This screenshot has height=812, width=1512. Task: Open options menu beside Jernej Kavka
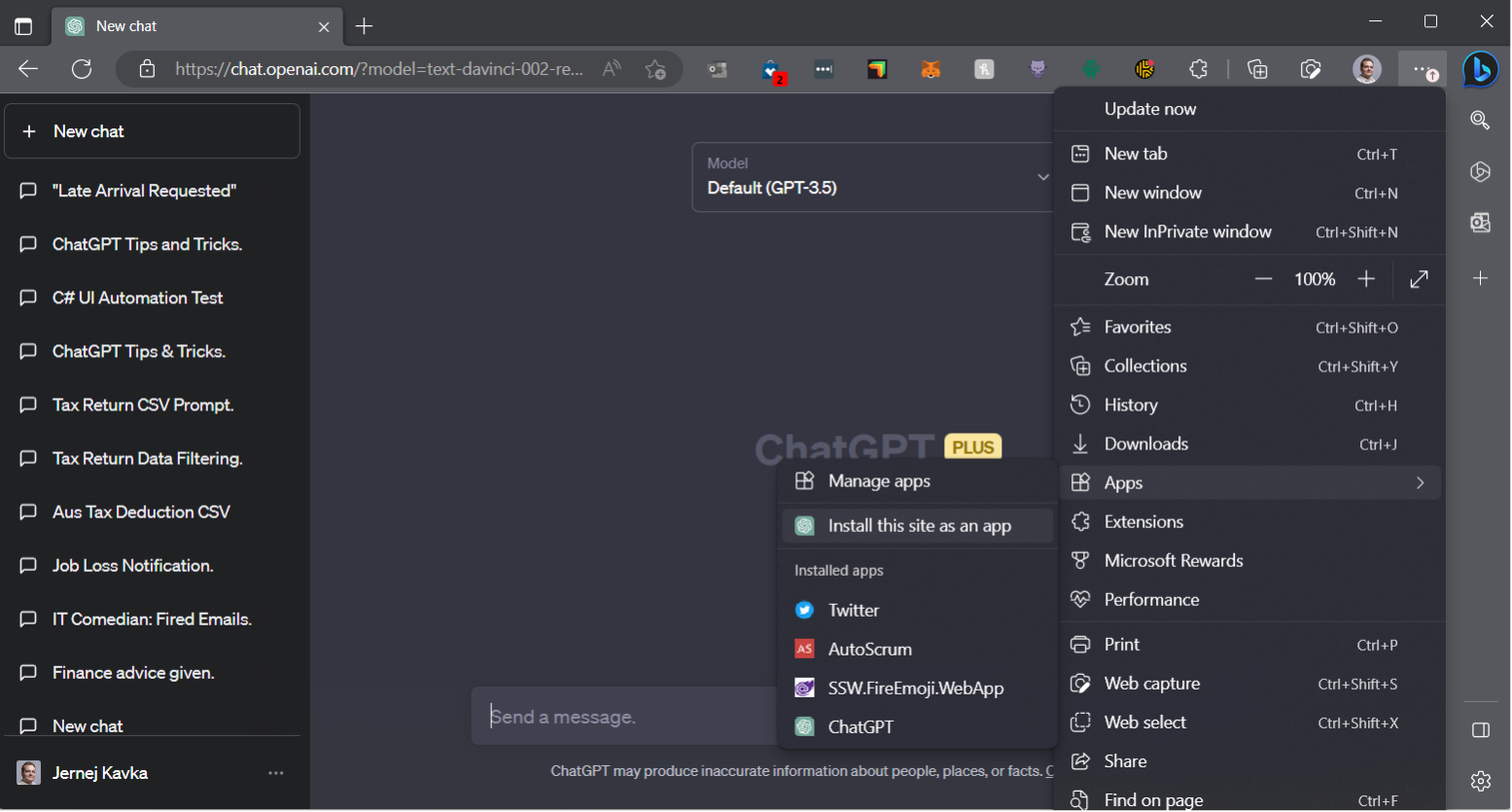click(x=276, y=773)
